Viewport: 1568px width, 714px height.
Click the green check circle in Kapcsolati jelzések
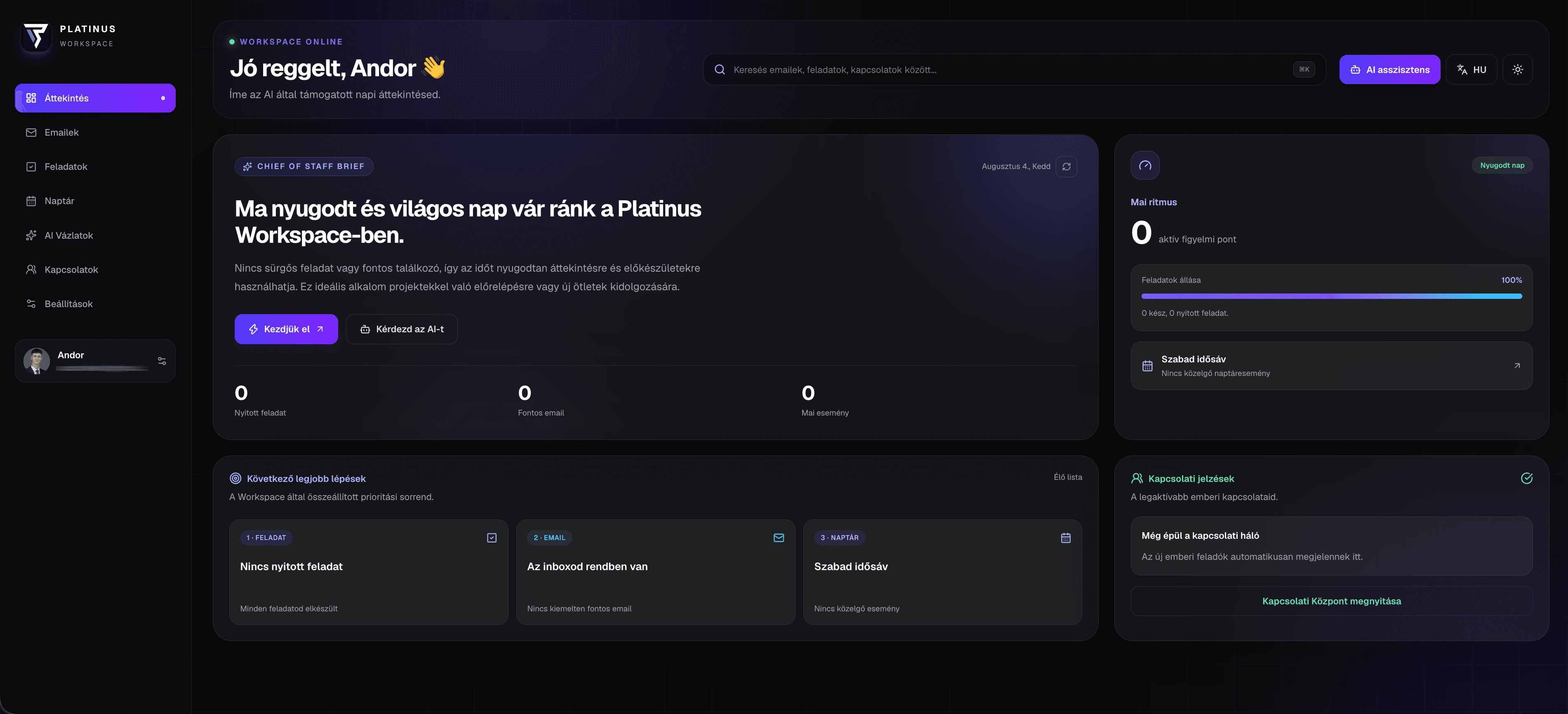tap(1527, 479)
